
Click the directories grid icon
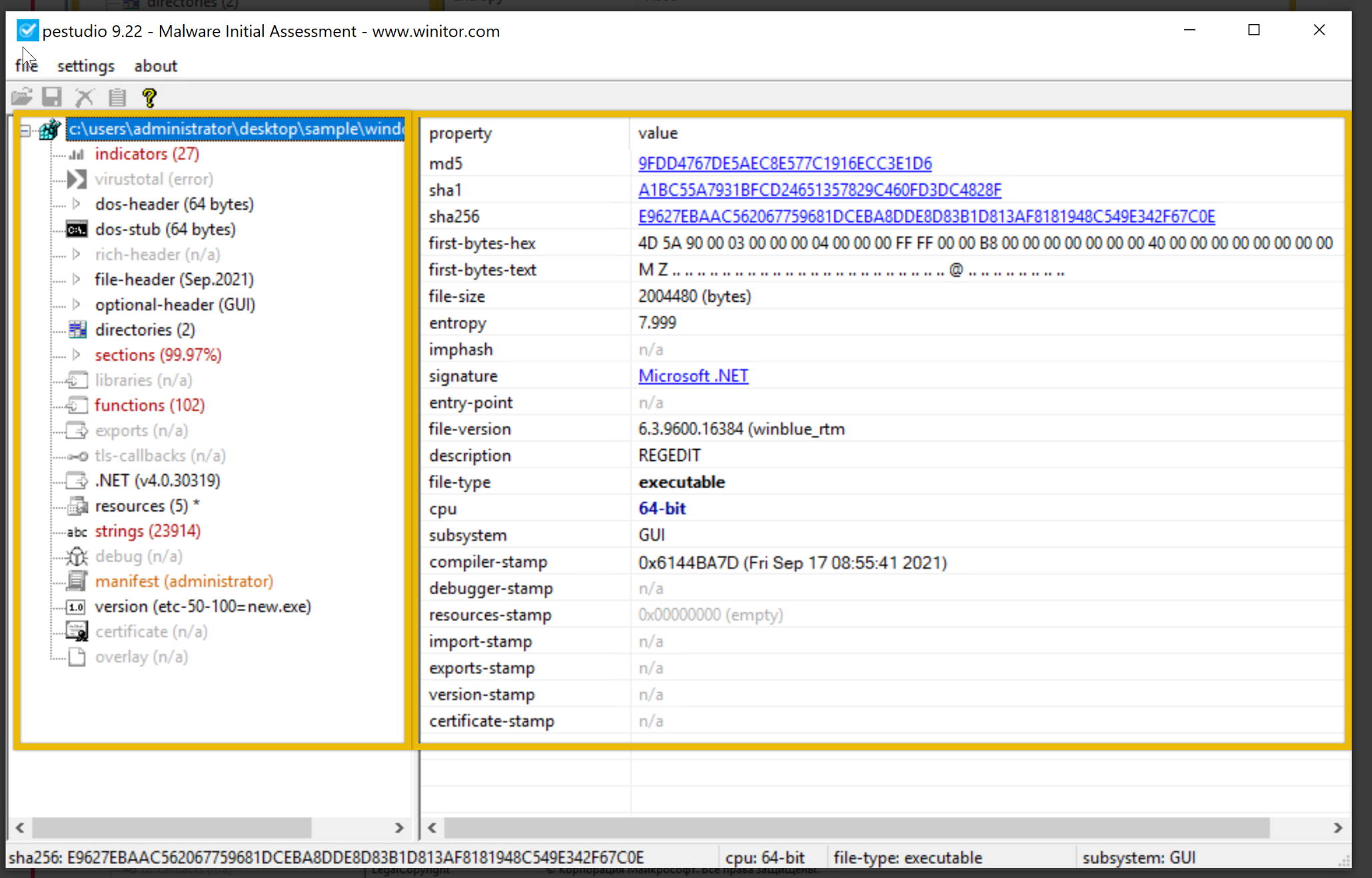pos(77,330)
